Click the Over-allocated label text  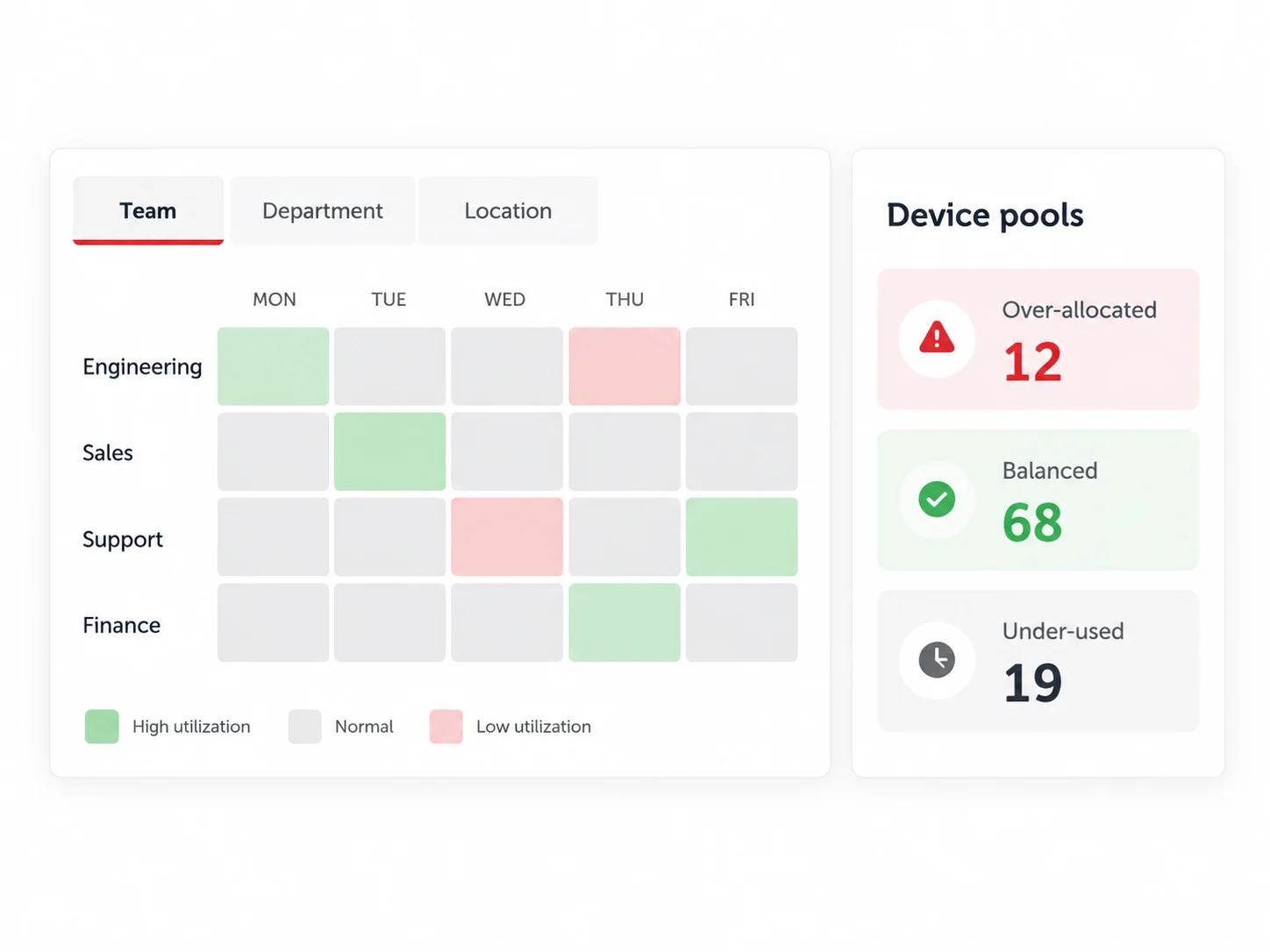tap(1080, 310)
